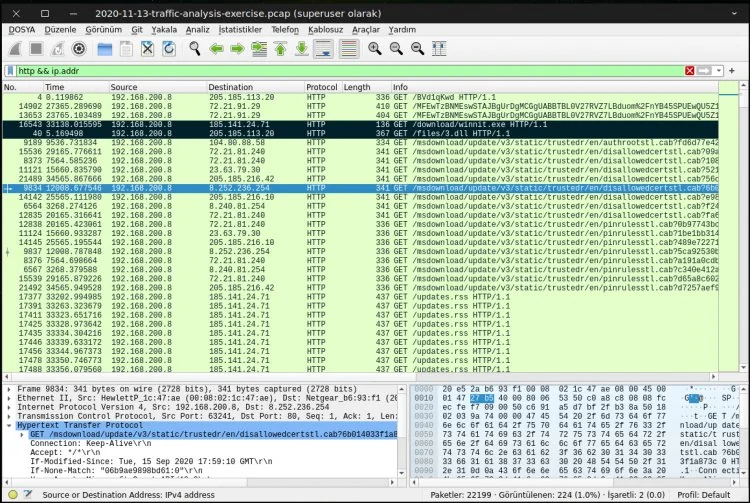Select packet 16543 winnit.exe download
The width and height of the screenshot is (750, 503).
click(360, 124)
